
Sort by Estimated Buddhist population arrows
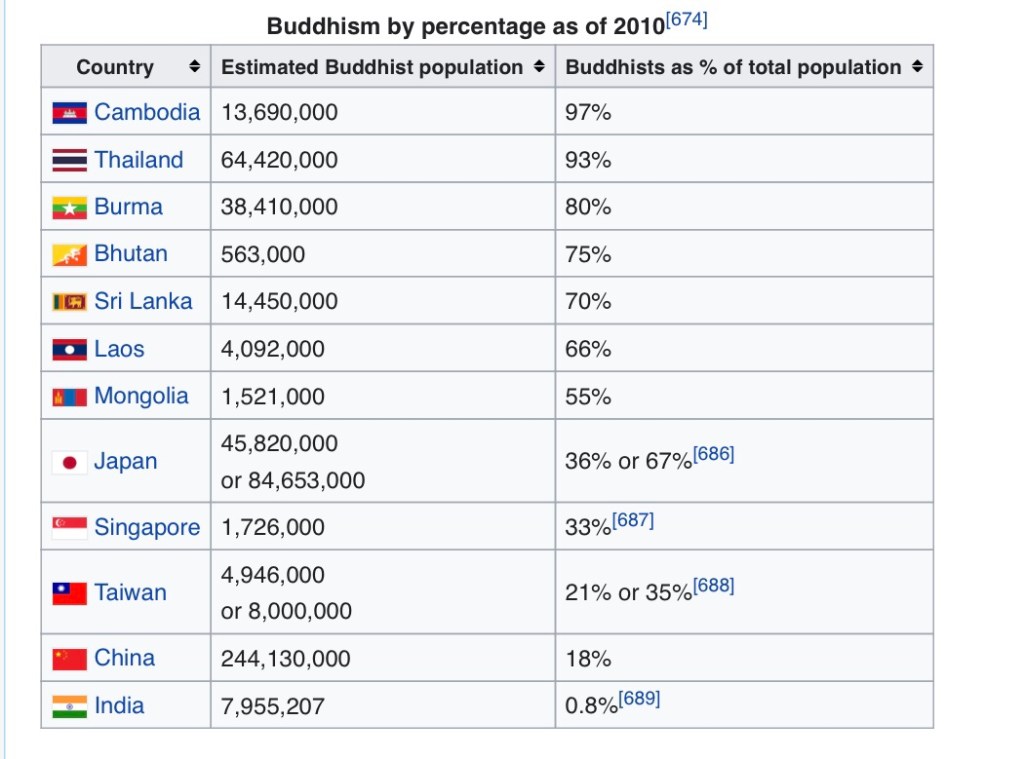click(x=539, y=67)
